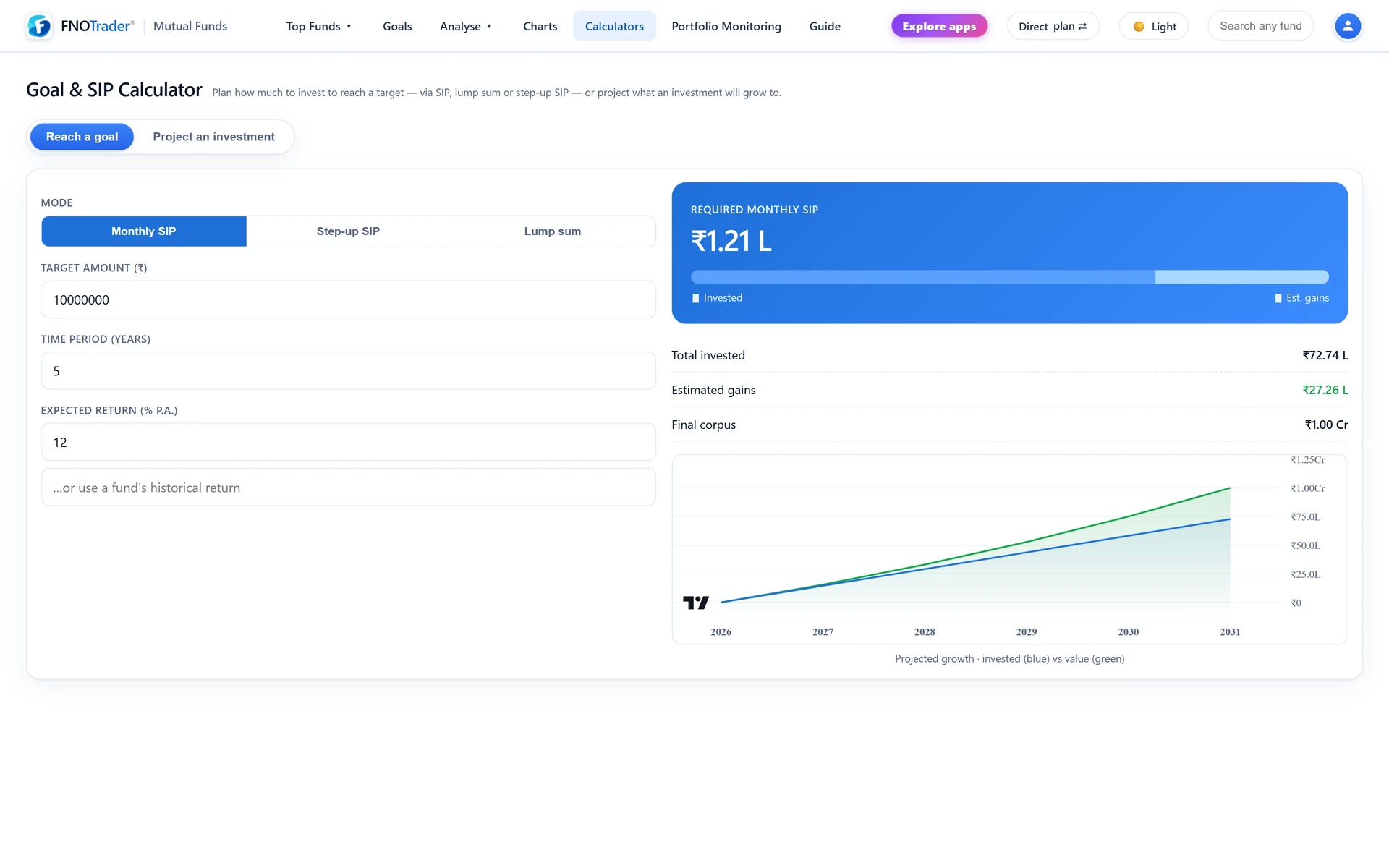The image size is (1389, 868).
Task: Click the TradingView logo in chart
Action: coord(696,603)
